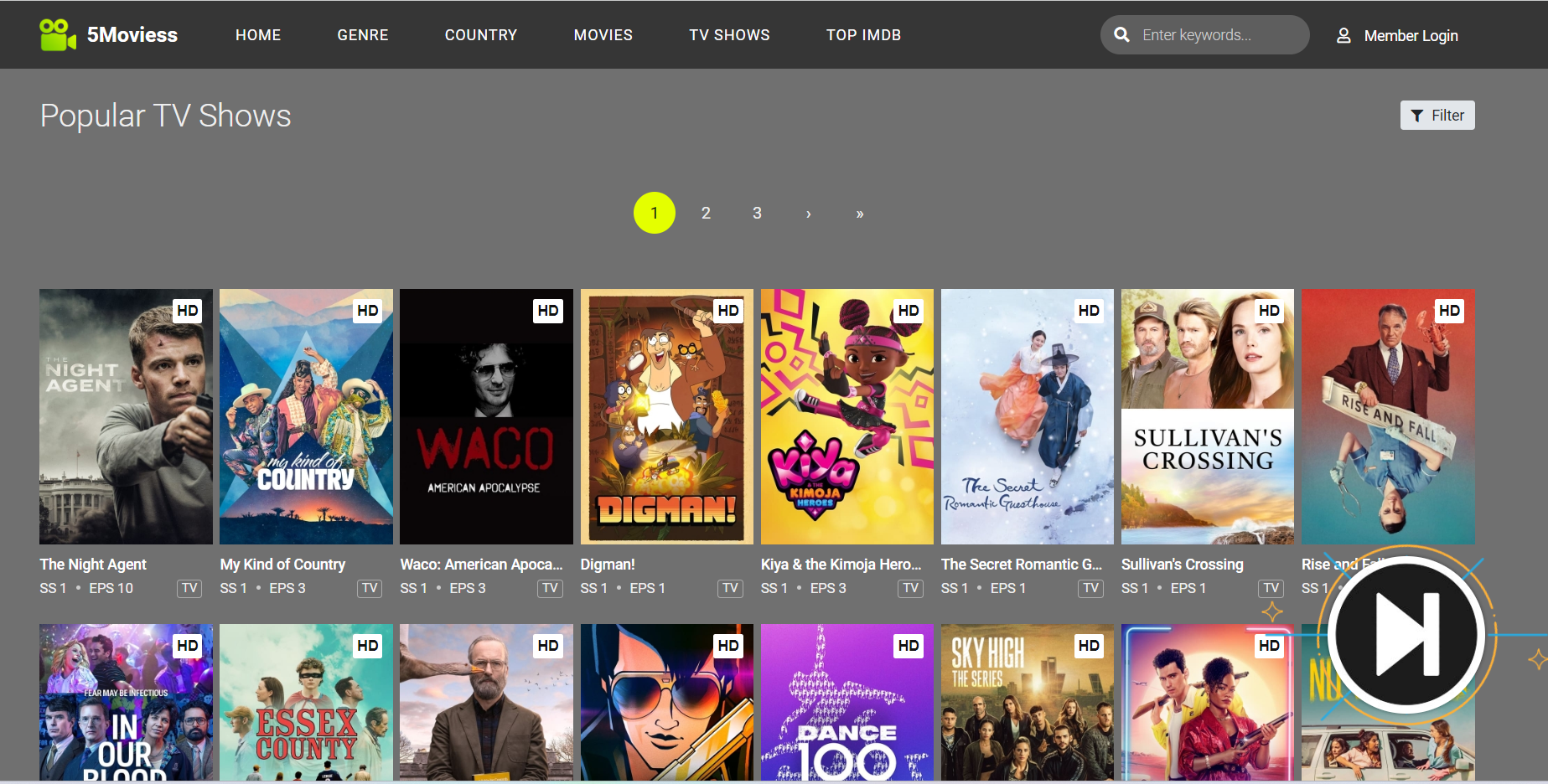Click the Digman! poster thumbnail

coord(667,416)
